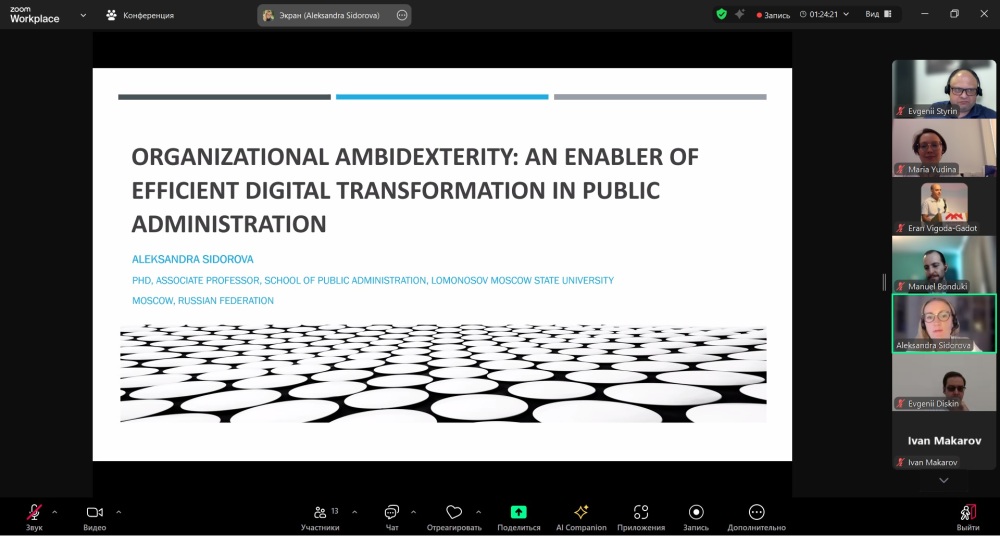Click muted mic icon on Evgenii Diskin
1000x536 pixels.
[x=901, y=404]
